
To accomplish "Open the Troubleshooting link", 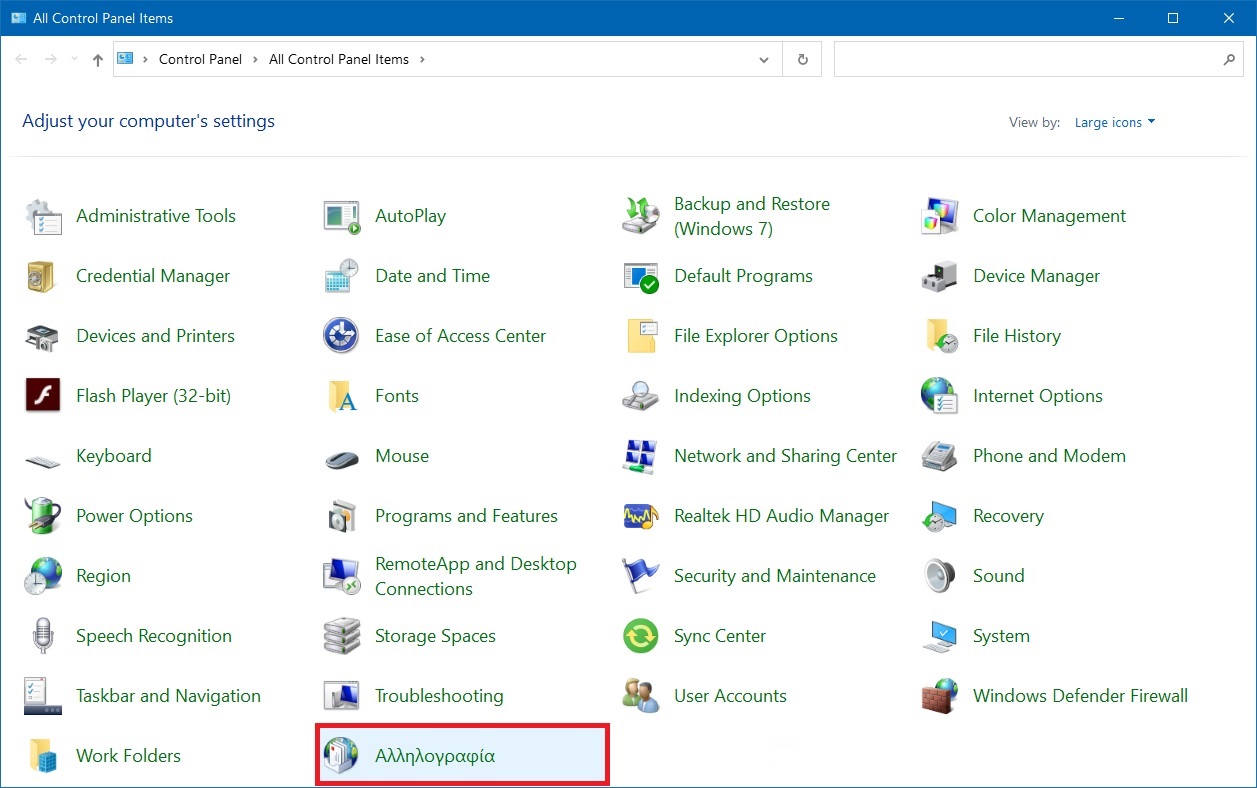I will (x=439, y=696).
